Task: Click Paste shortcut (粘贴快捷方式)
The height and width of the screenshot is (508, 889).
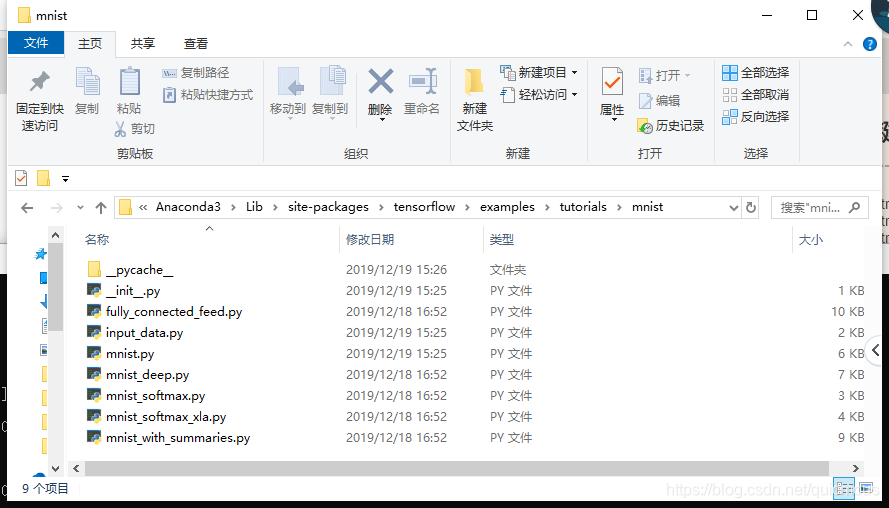Action: [x=208, y=95]
